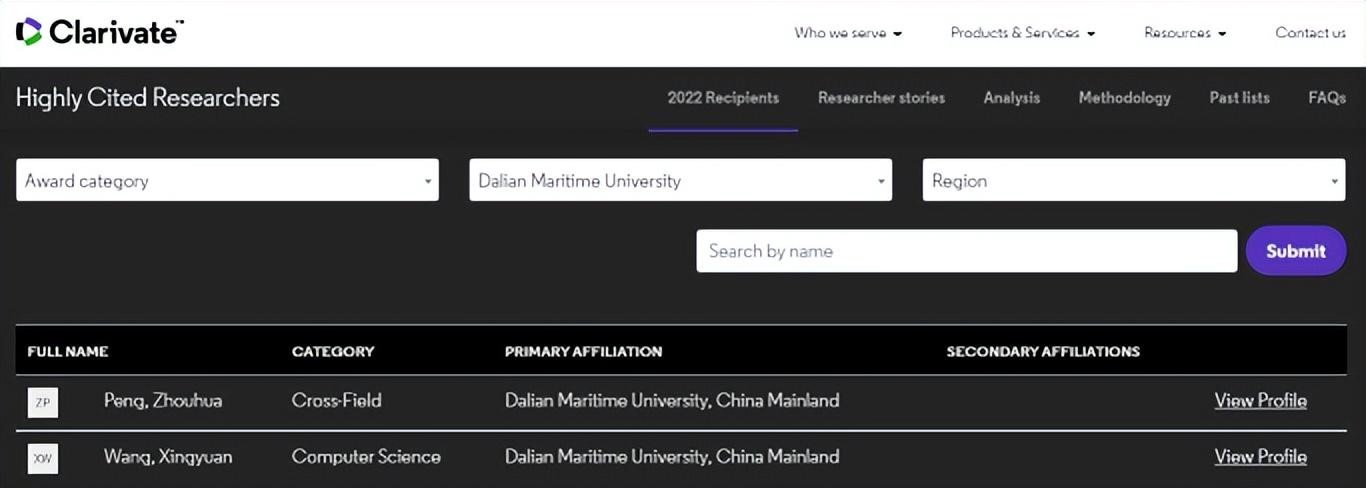View Profile for Wang, Xingyuan

tap(1260, 457)
